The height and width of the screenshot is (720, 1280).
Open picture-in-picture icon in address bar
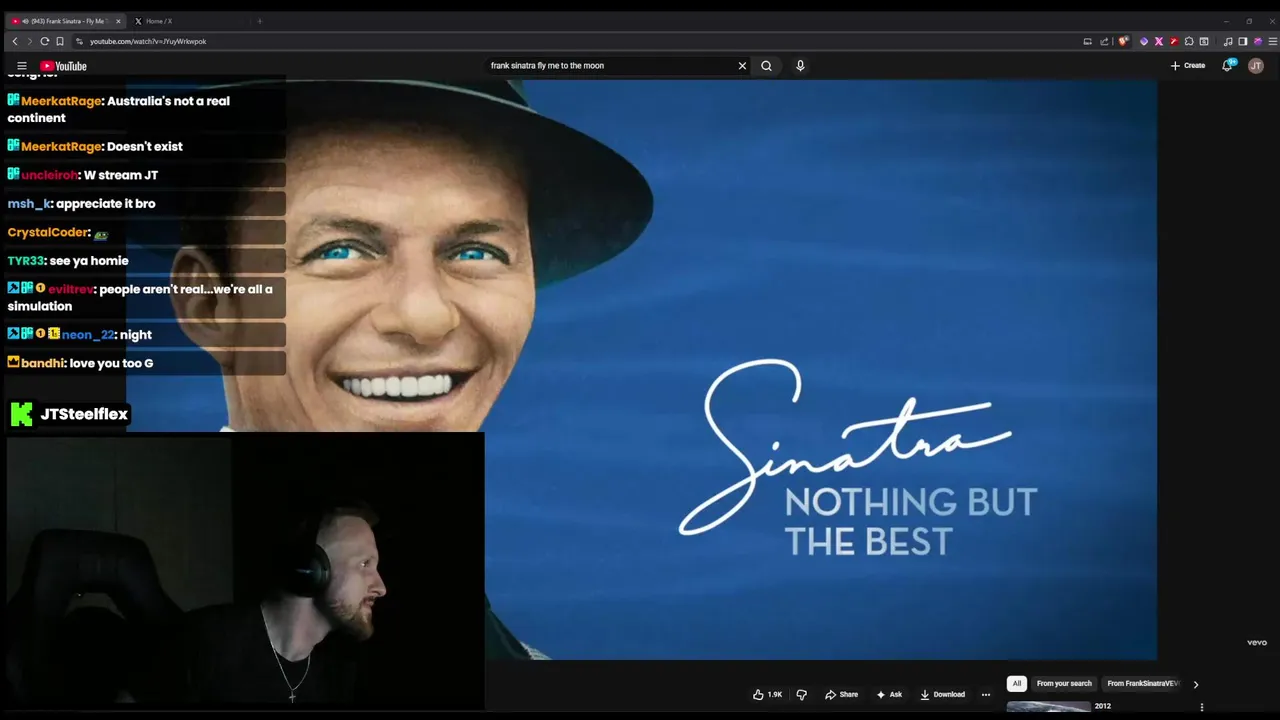(1087, 41)
